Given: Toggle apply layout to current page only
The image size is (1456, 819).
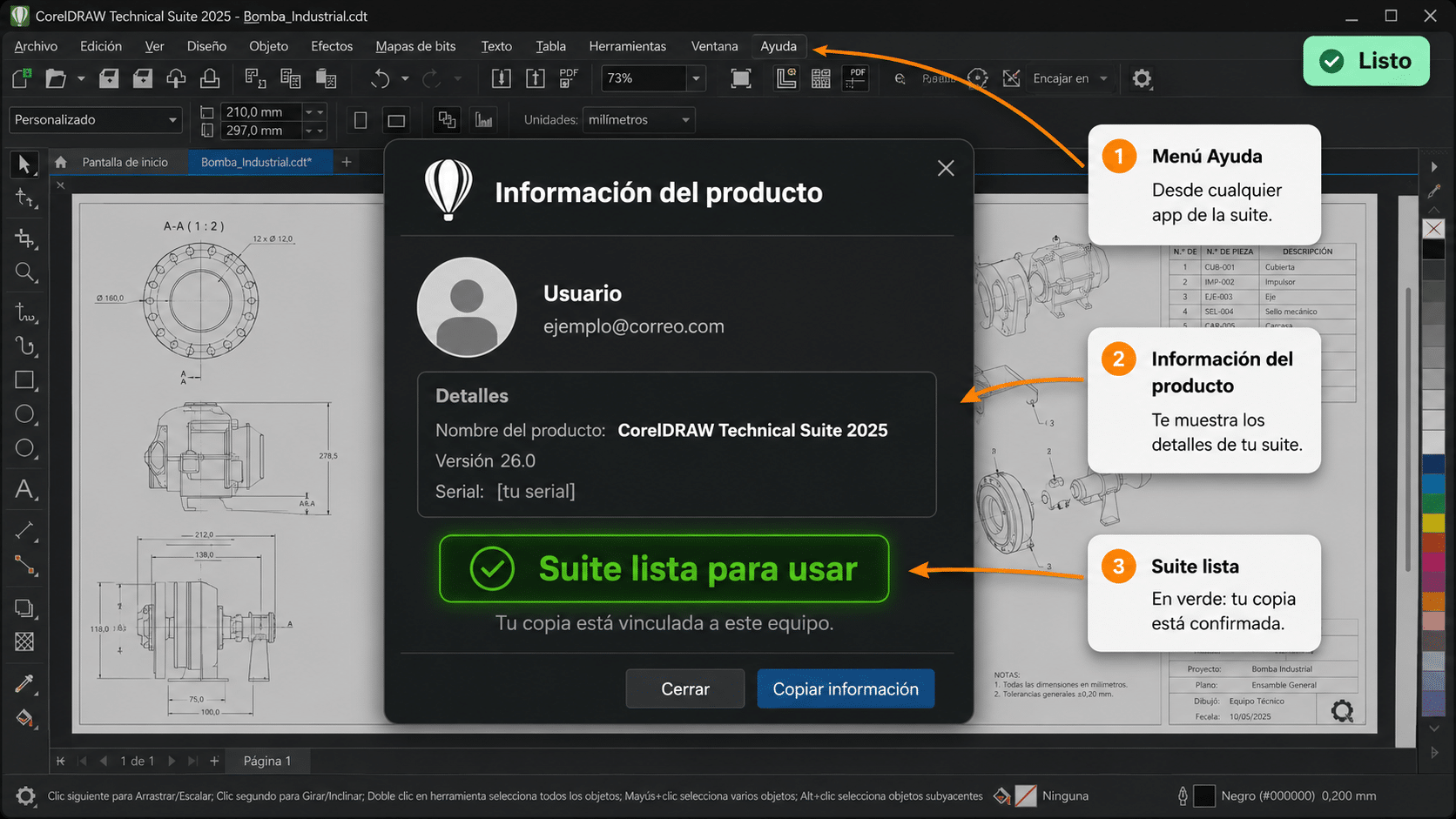Looking at the screenshot, I should 484,120.
